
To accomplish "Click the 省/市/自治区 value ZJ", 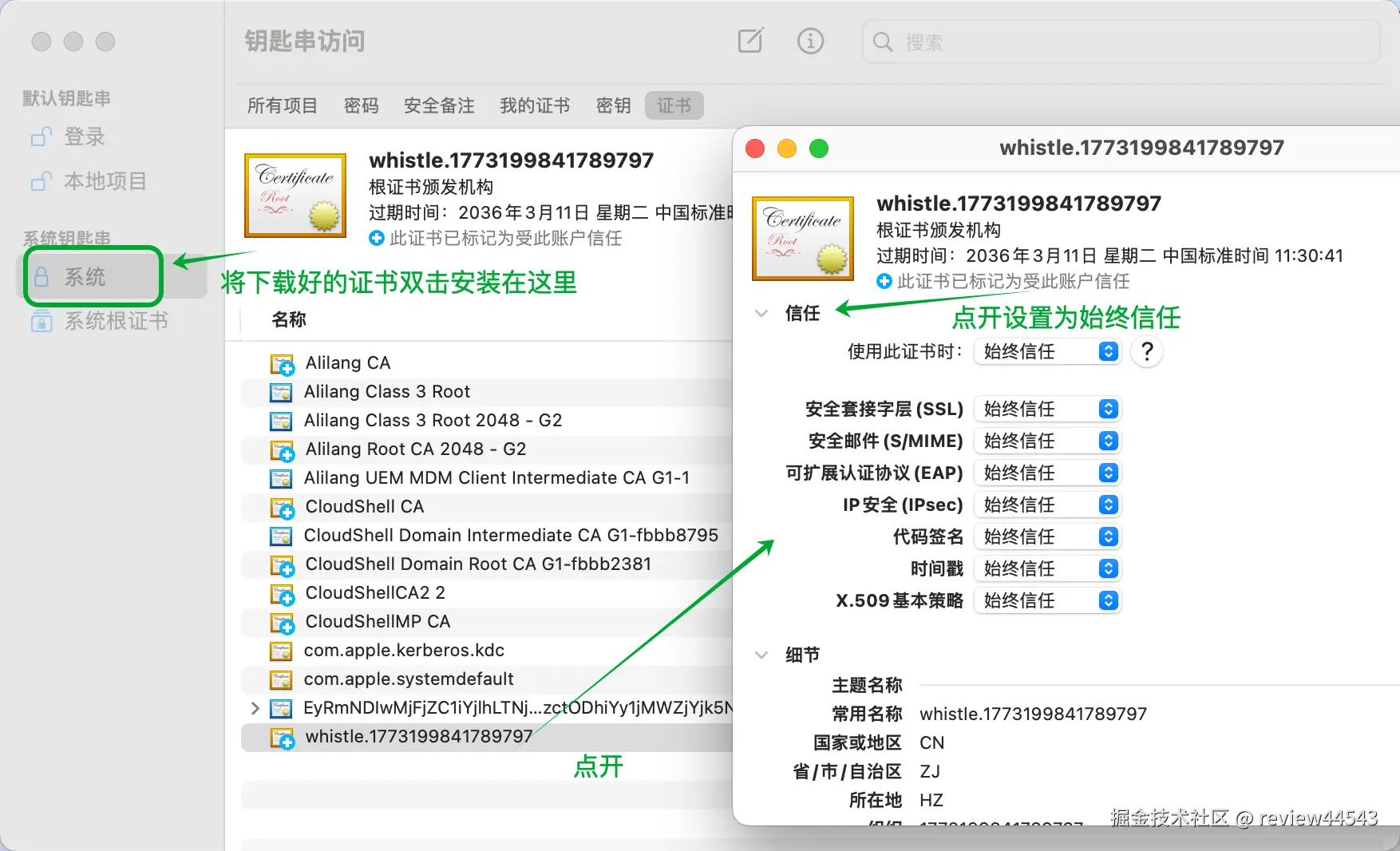I will coord(930,772).
